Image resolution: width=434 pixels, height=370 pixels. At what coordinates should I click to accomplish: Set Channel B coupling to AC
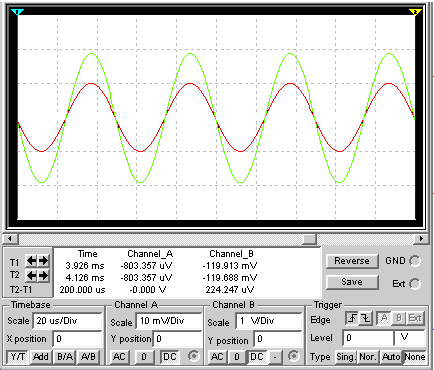pyautogui.click(x=217, y=357)
